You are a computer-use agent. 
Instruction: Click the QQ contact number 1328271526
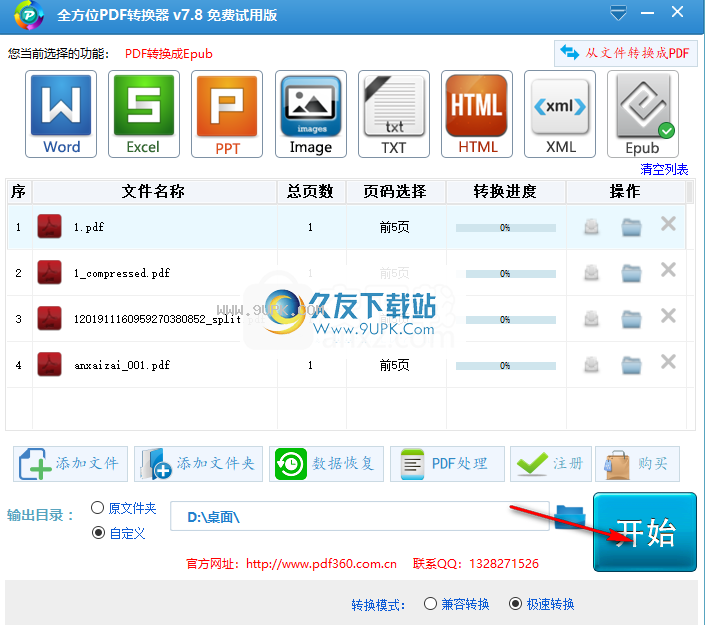pyautogui.click(x=504, y=564)
